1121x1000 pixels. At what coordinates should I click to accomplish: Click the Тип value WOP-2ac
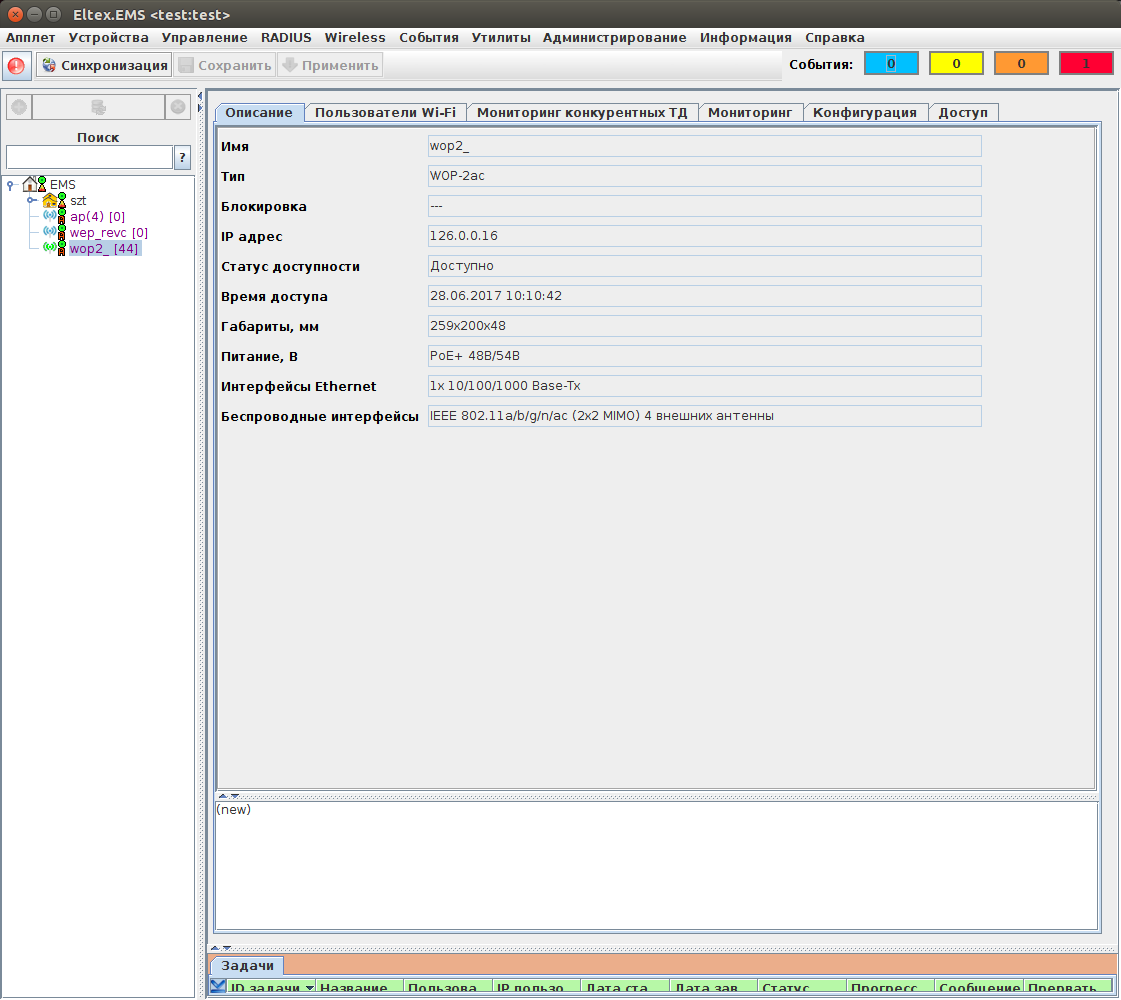tap(704, 176)
